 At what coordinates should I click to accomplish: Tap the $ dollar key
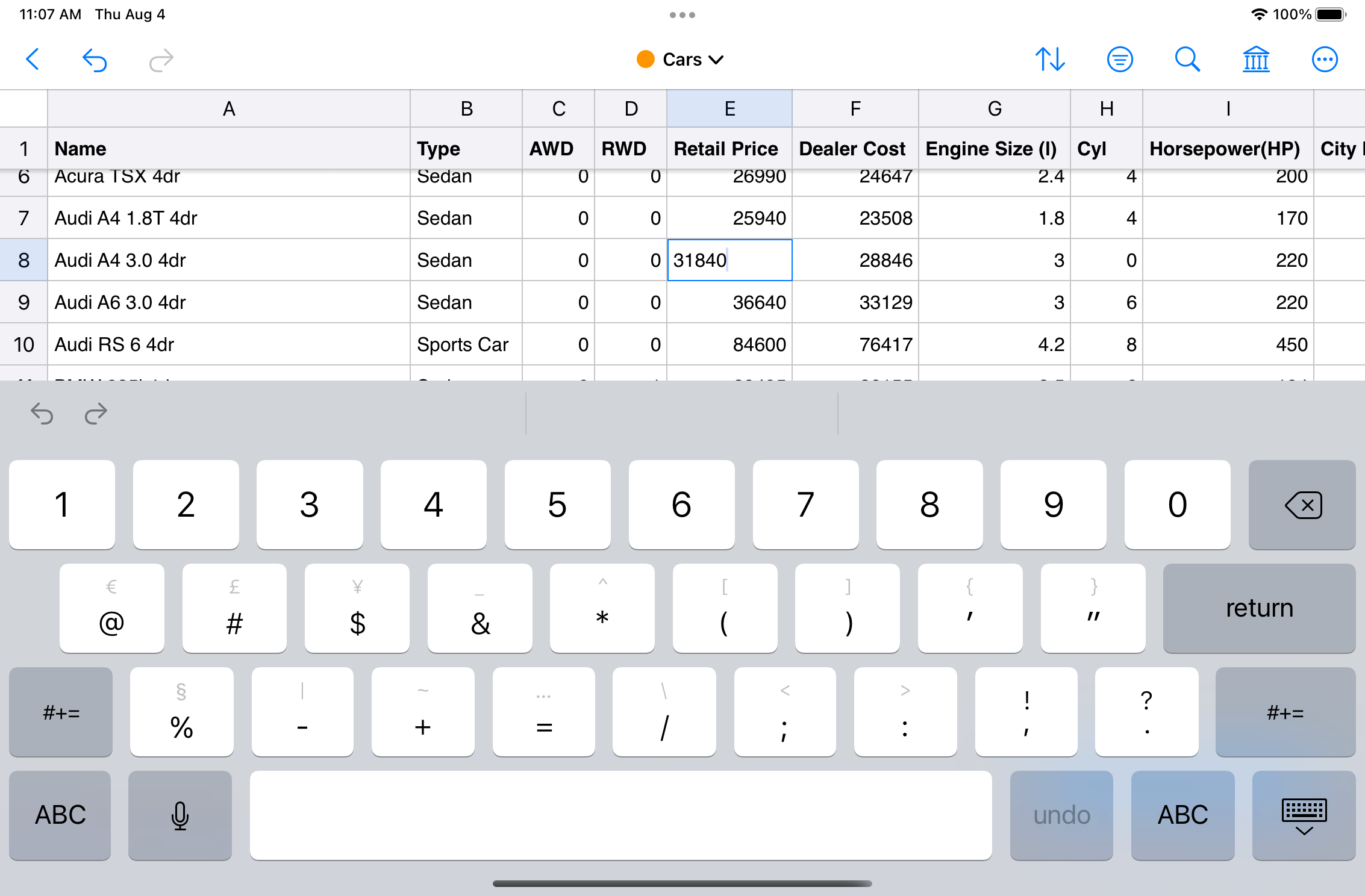(357, 608)
